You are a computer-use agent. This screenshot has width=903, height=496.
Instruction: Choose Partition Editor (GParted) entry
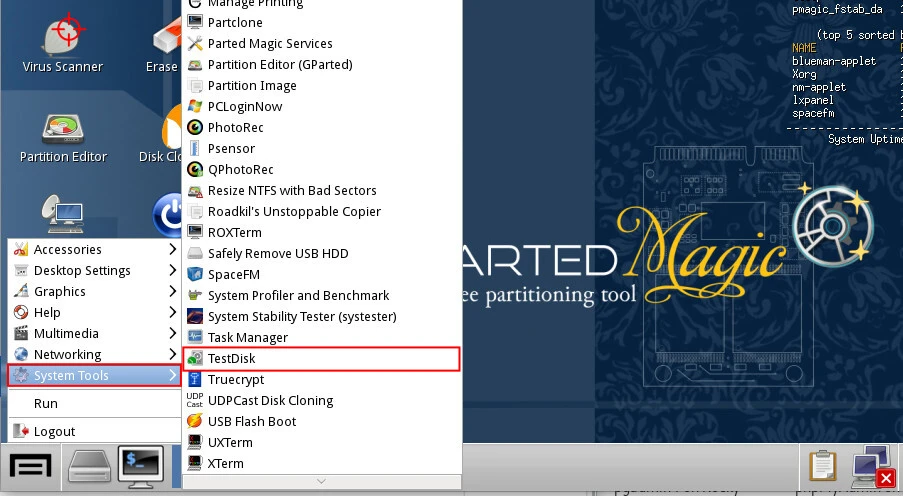coord(279,65)
